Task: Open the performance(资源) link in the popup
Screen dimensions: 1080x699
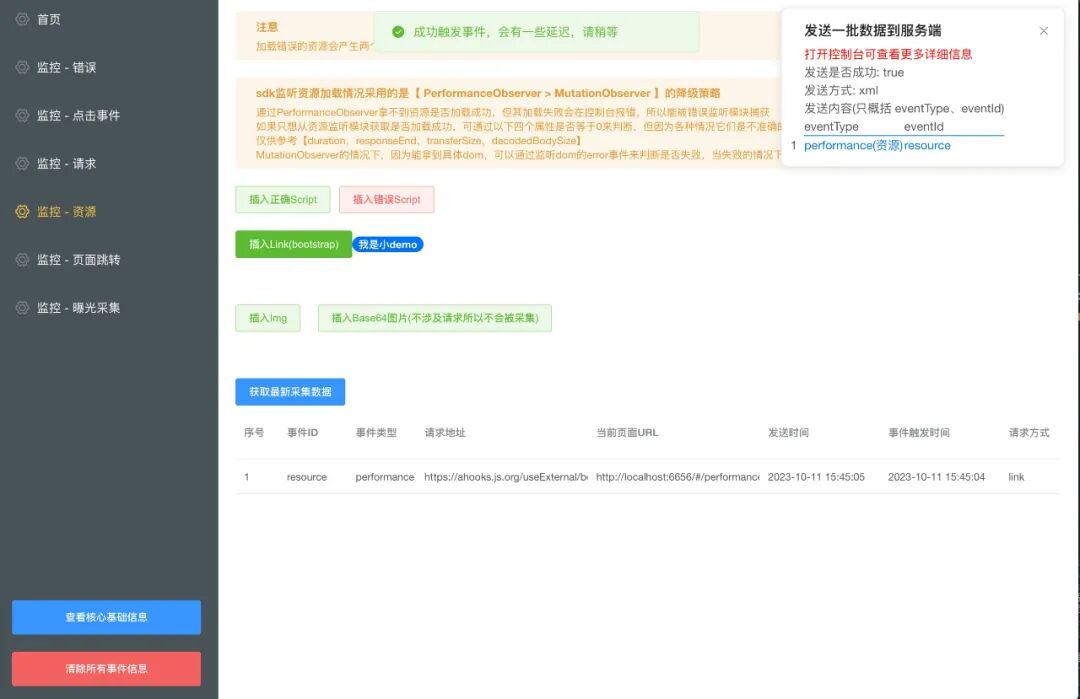Action: pos(857,145)
